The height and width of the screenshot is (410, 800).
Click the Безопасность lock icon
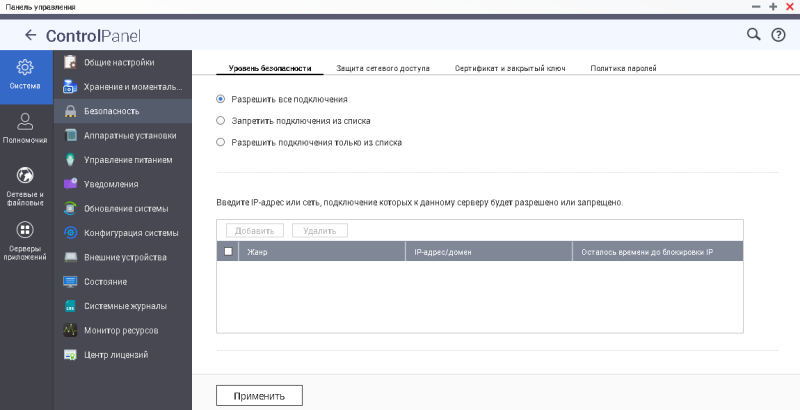click(x=70, y=111)
